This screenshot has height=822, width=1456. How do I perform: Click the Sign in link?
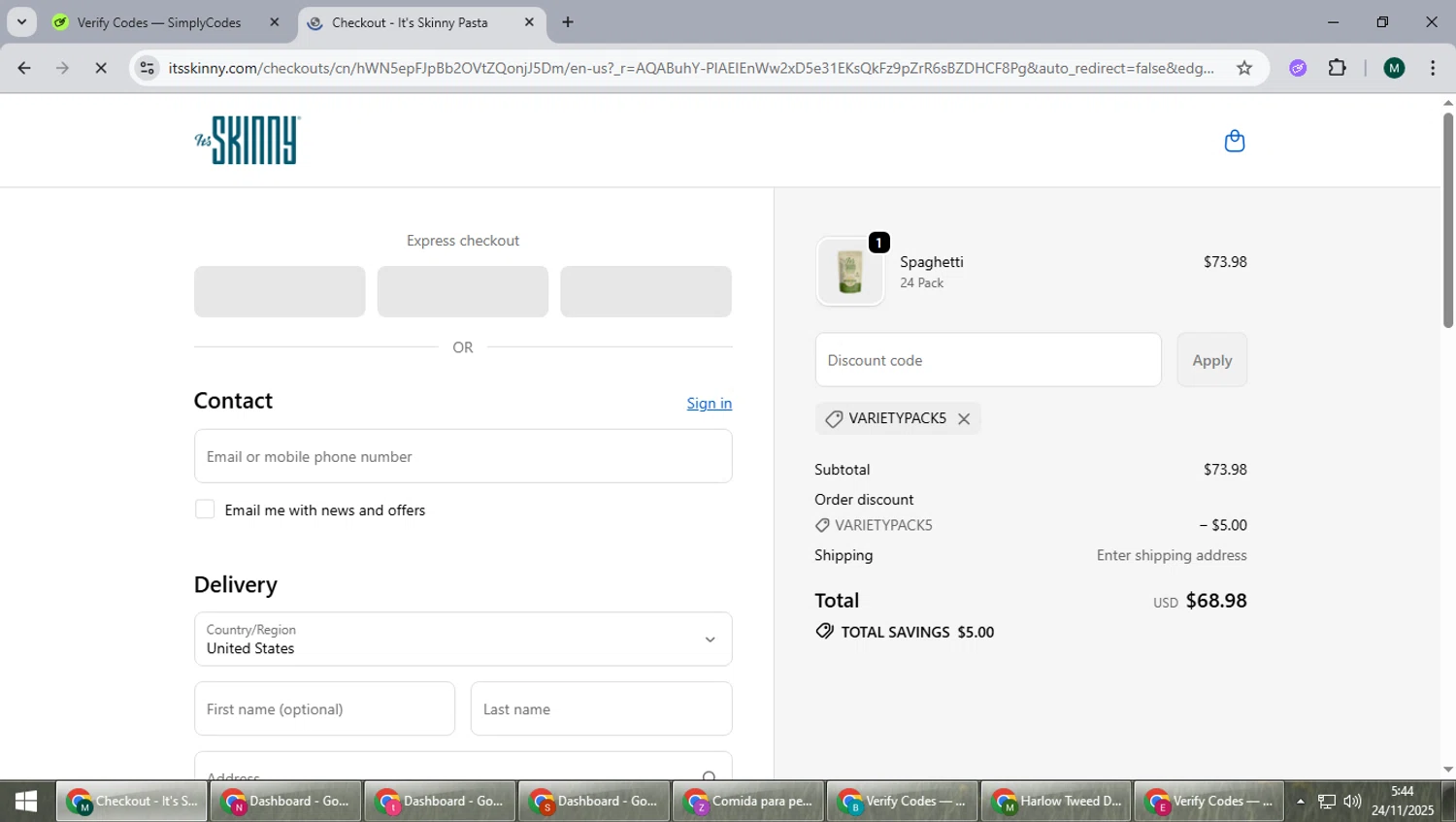coord(710,403)
